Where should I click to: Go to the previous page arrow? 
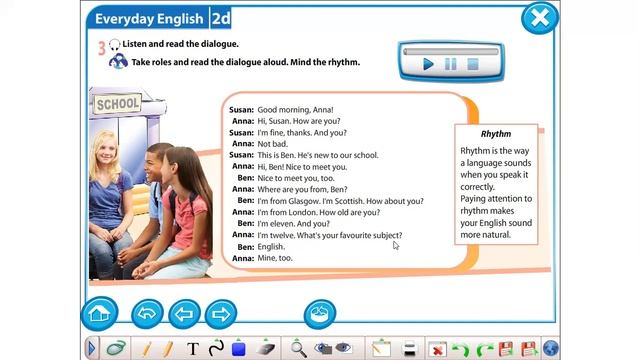pos(184,314)
